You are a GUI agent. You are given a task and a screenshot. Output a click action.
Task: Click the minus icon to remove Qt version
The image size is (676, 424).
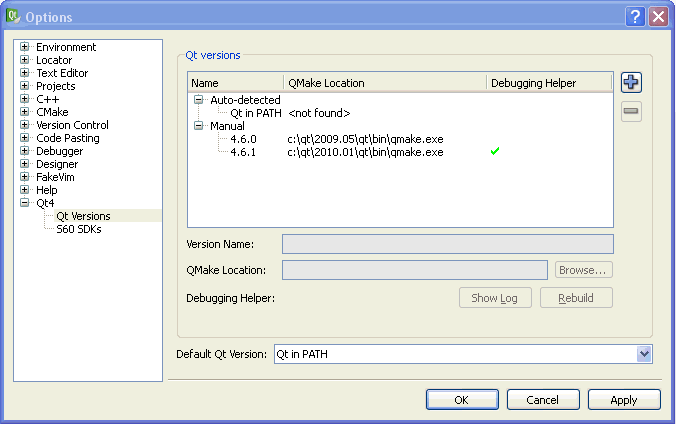631,112
